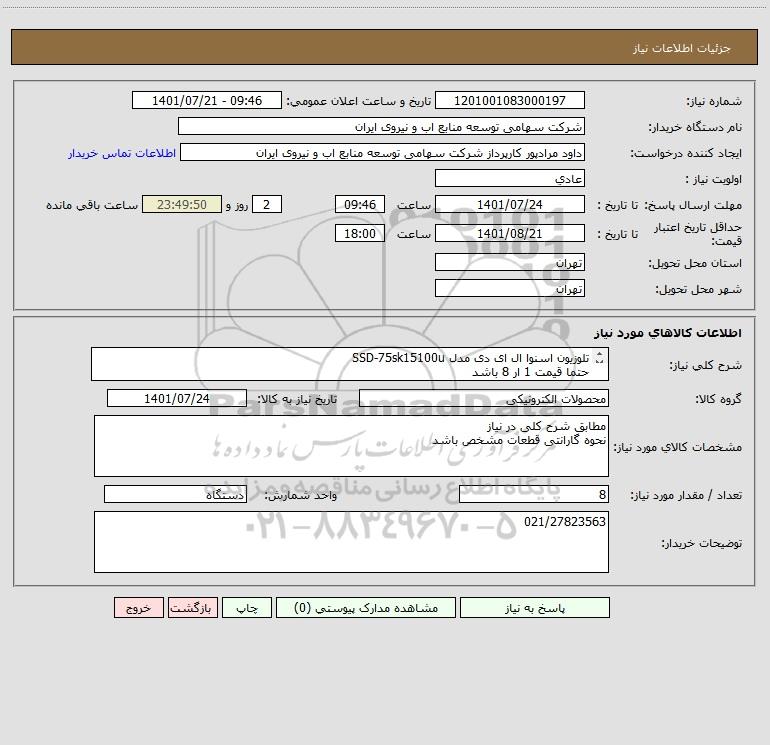
Task: Click the توضیحات خریدار text area
Action: (x=351, y=542)
